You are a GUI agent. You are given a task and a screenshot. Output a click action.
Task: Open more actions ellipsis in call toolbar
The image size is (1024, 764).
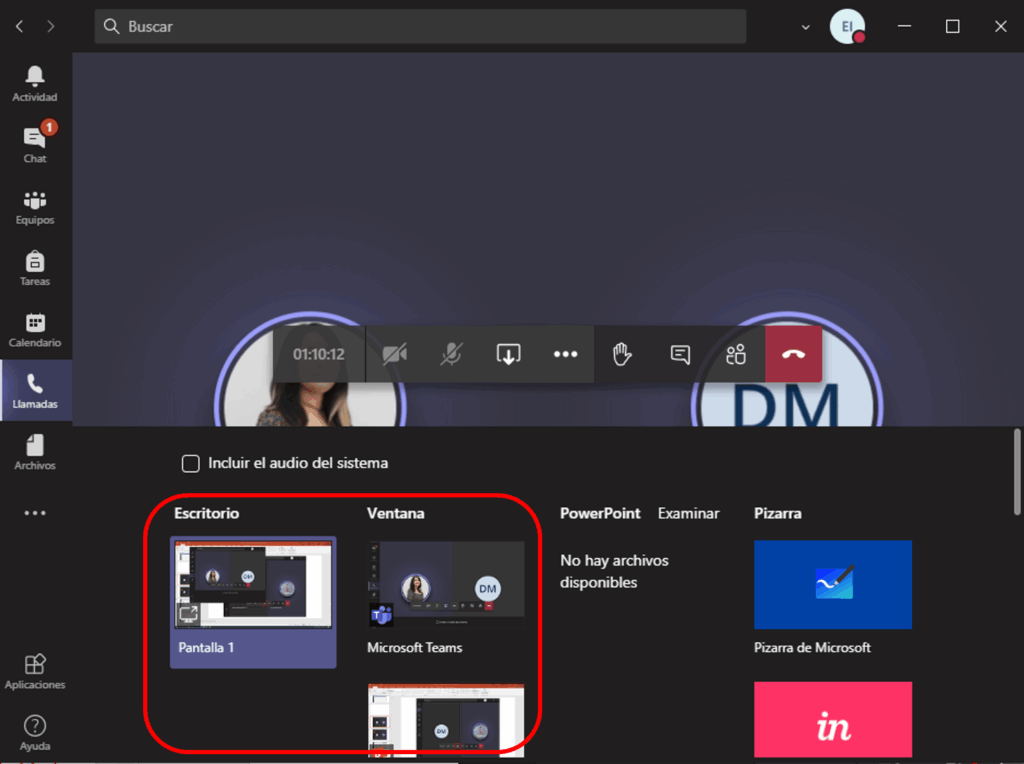click(566, 354)
